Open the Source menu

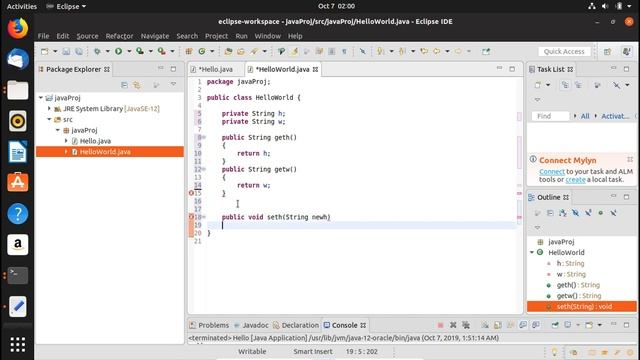(87, 36)
